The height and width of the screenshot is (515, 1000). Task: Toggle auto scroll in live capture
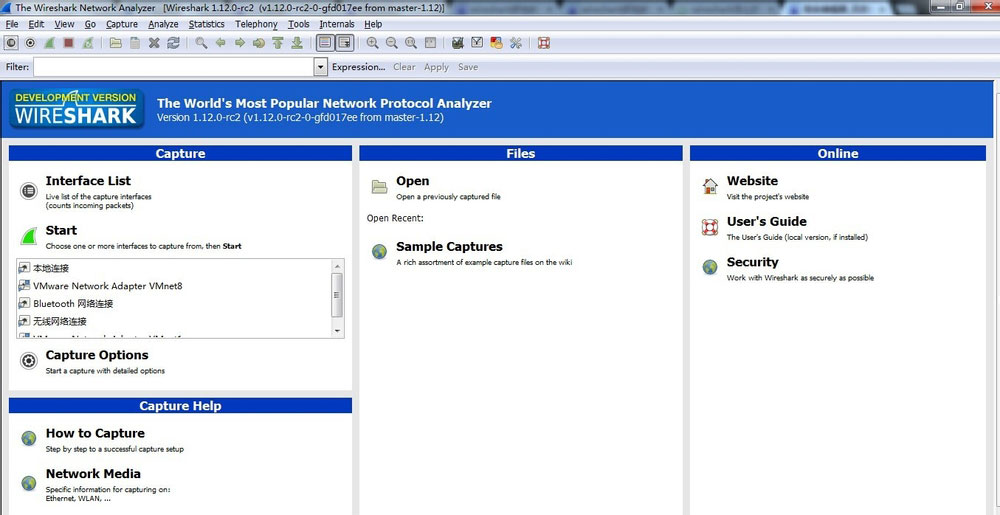[345, 43]
